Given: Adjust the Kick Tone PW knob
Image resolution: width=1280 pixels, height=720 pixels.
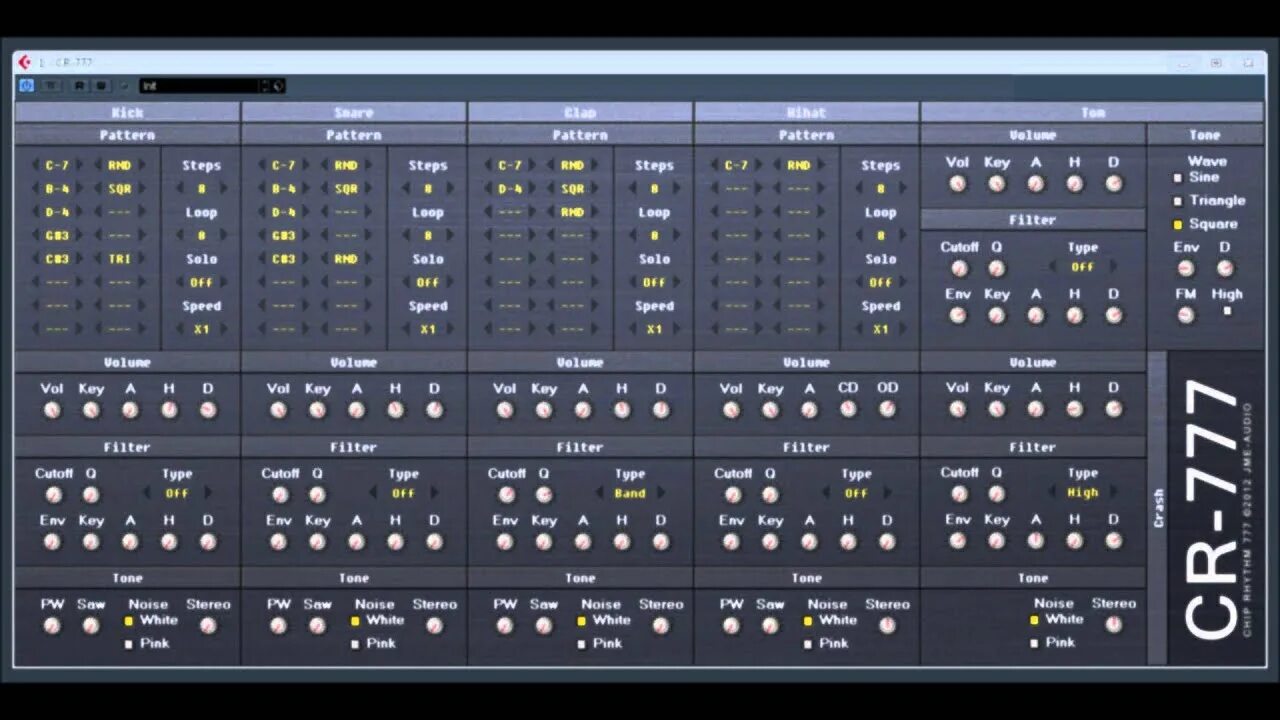Looking at the screenshot, I should [x=52, y=626].
